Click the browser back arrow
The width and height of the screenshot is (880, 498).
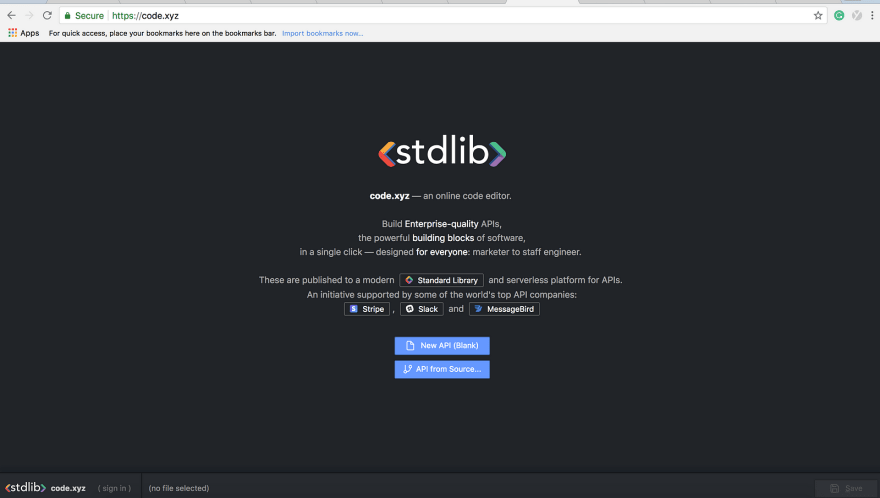(x=11, y=16)
